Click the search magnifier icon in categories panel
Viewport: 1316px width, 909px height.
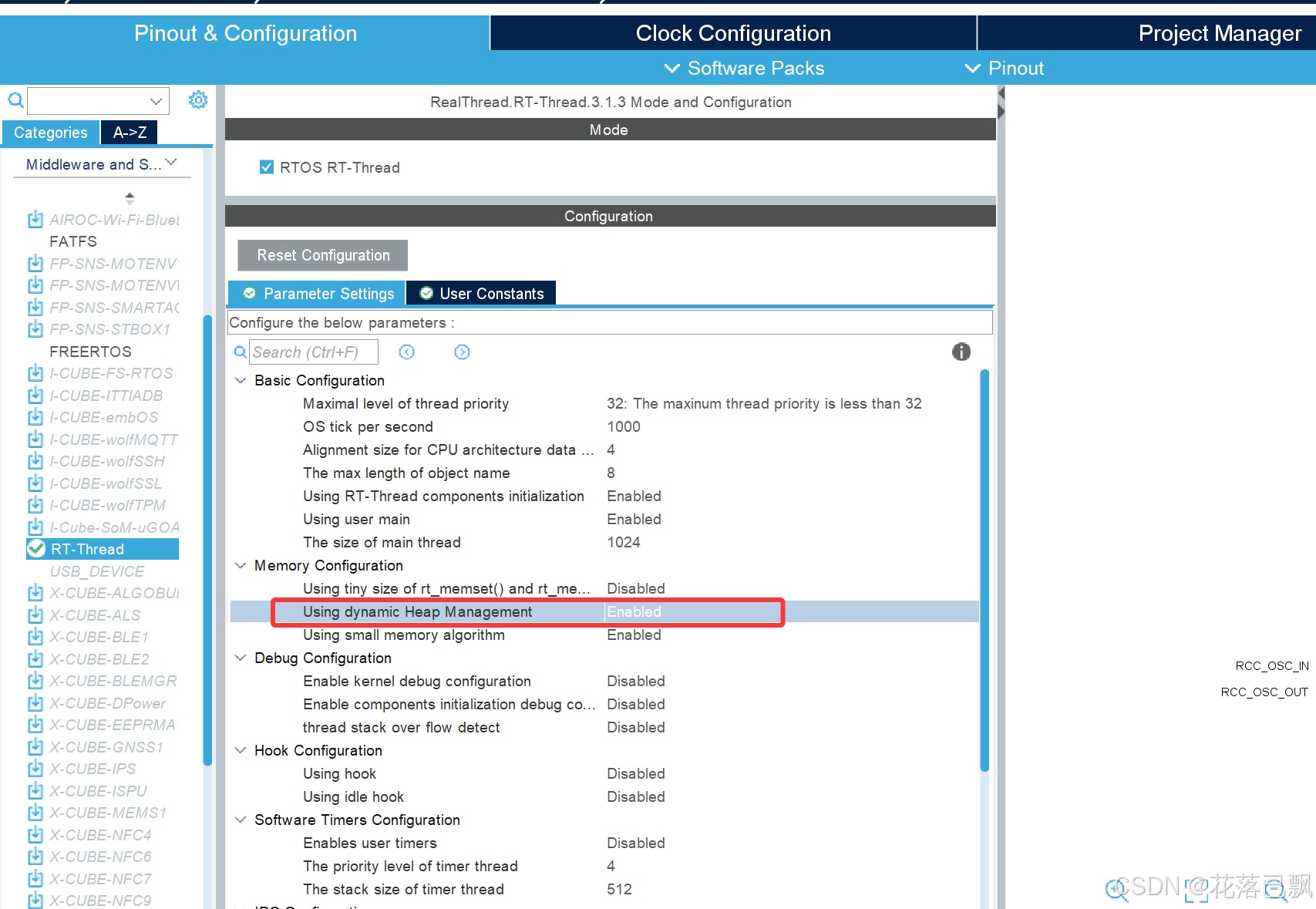coord(15,100)
